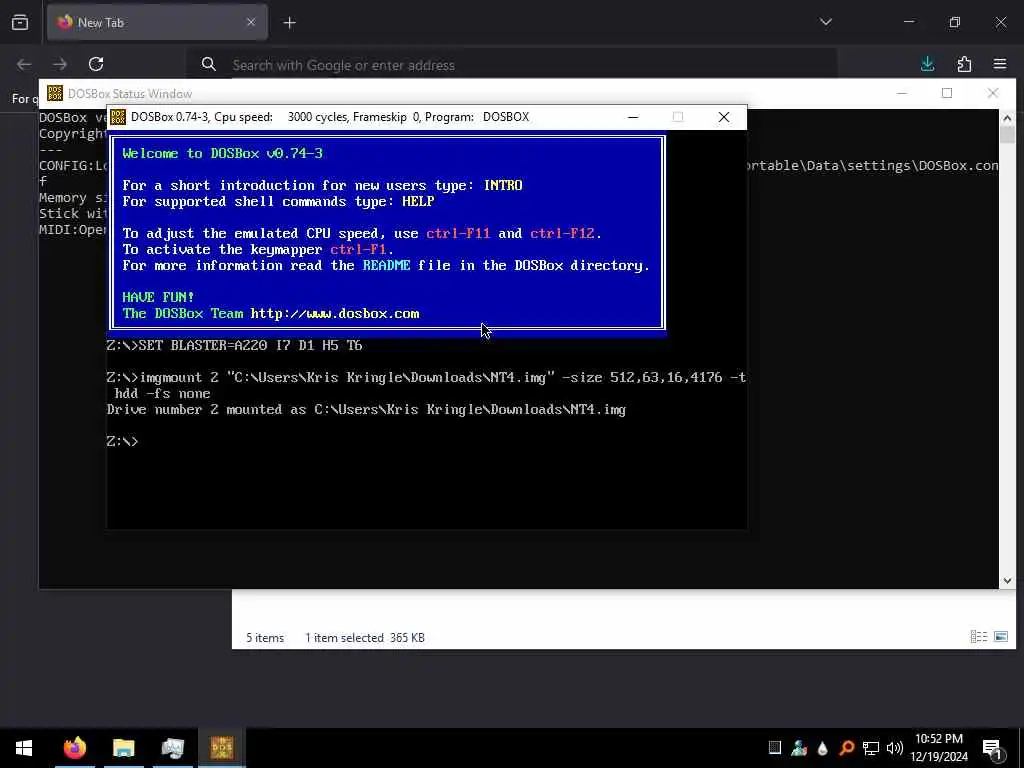Open the Firefox extensions puzzle icon
The width and height of the screenshot is (1024, 768).
(964, 64)
